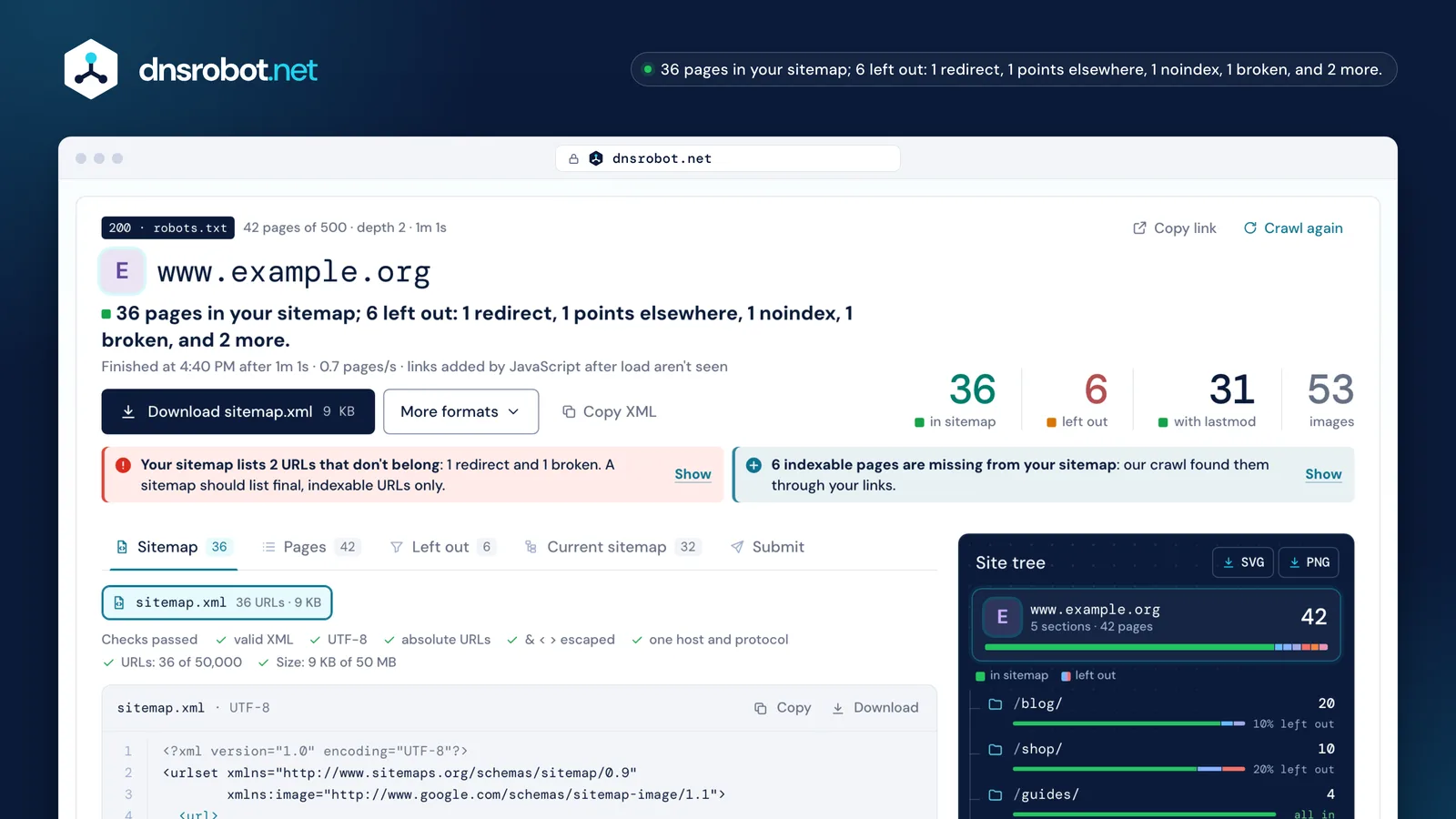Switch to the Pages tab

click(x=310, y=547)
